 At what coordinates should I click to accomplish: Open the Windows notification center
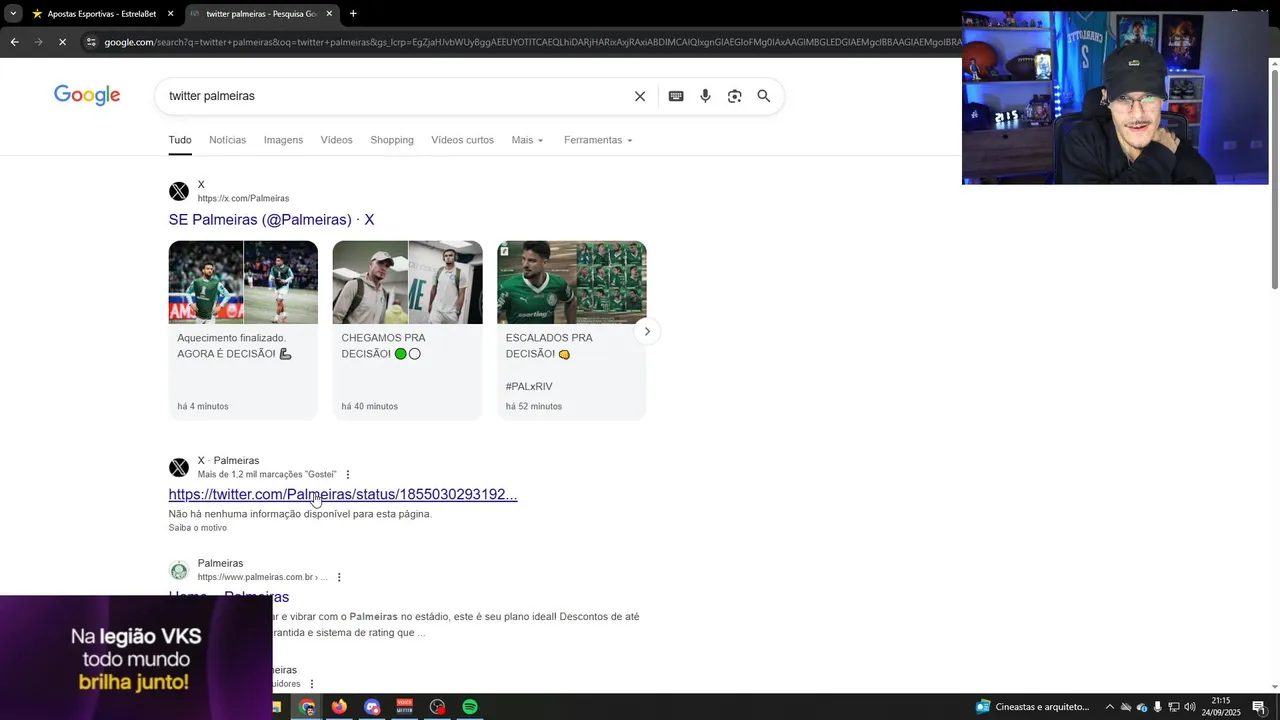pyautogui.click(x=1260, y=707)
